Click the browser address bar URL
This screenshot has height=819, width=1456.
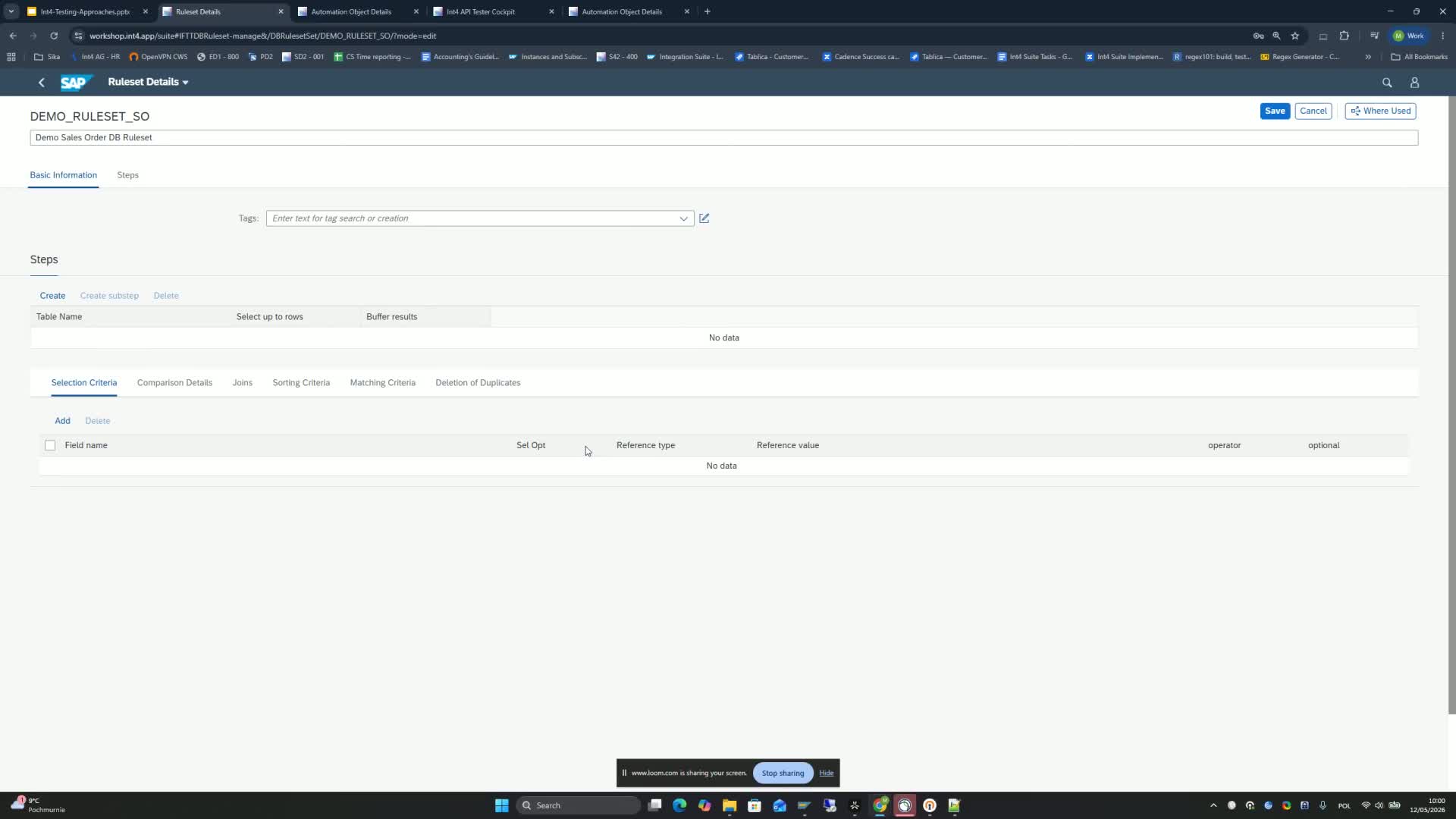pyautogui.click(x=262, y=36)
